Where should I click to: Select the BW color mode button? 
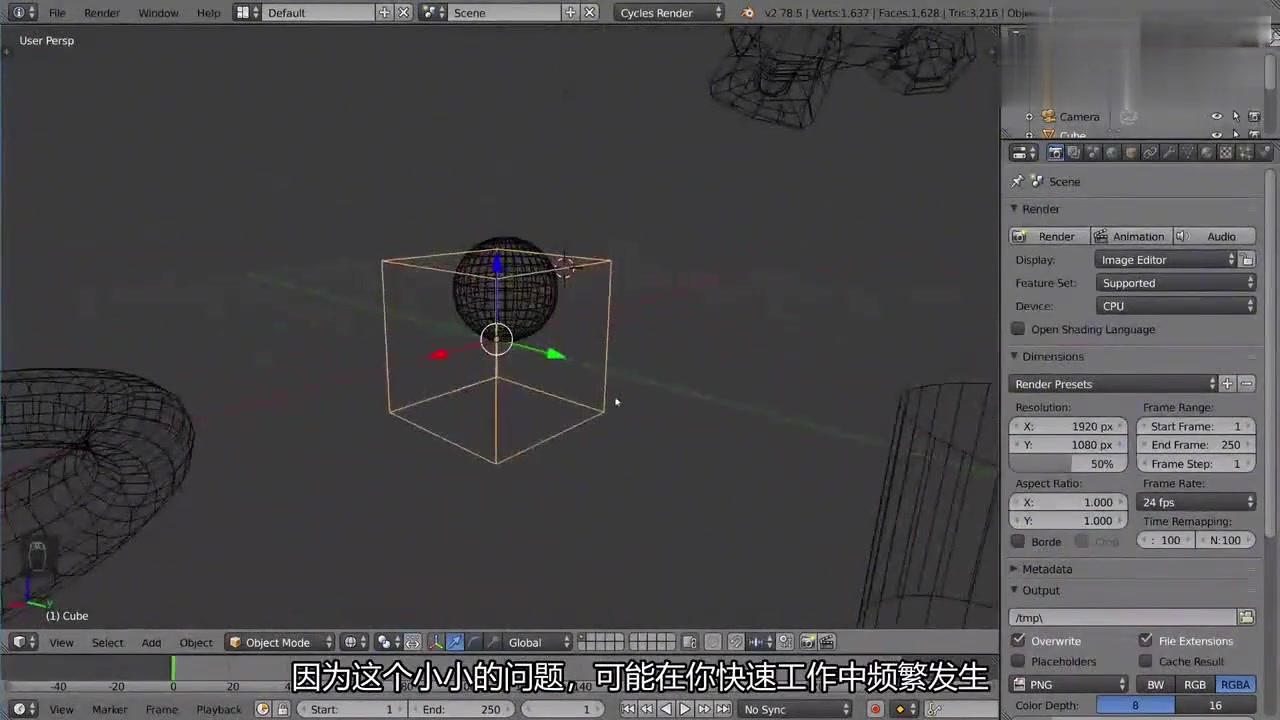tap(1156, 685)
